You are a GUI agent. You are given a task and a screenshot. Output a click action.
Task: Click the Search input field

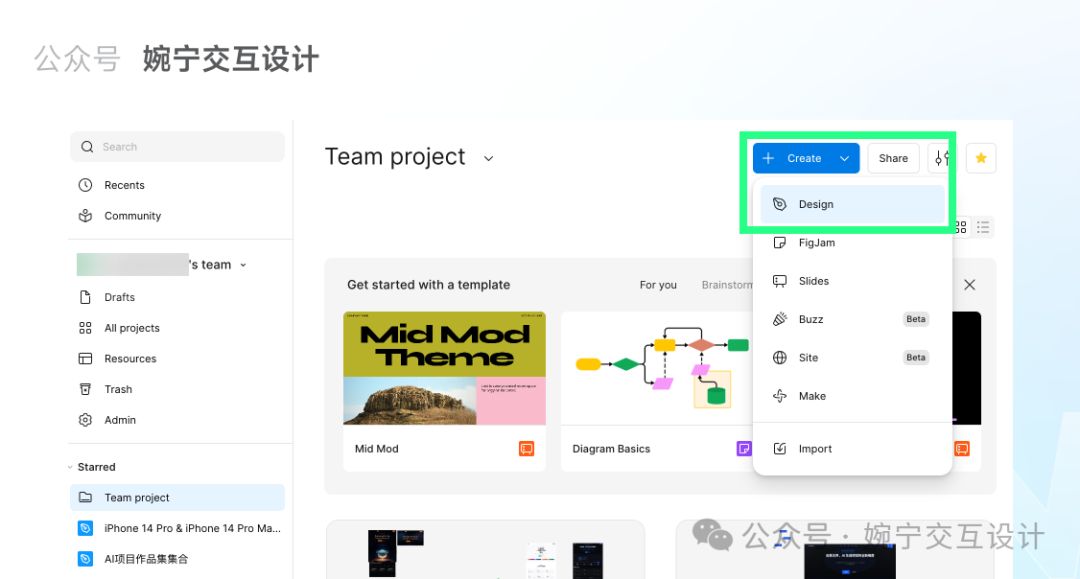(177, 147)
